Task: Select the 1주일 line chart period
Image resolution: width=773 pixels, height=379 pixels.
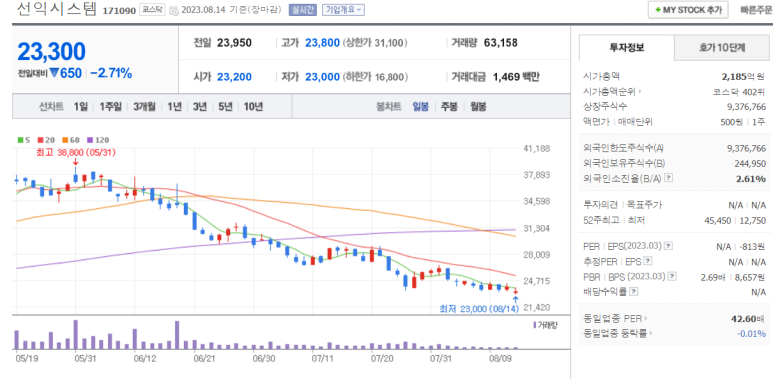Action: [x=110, y=106]
